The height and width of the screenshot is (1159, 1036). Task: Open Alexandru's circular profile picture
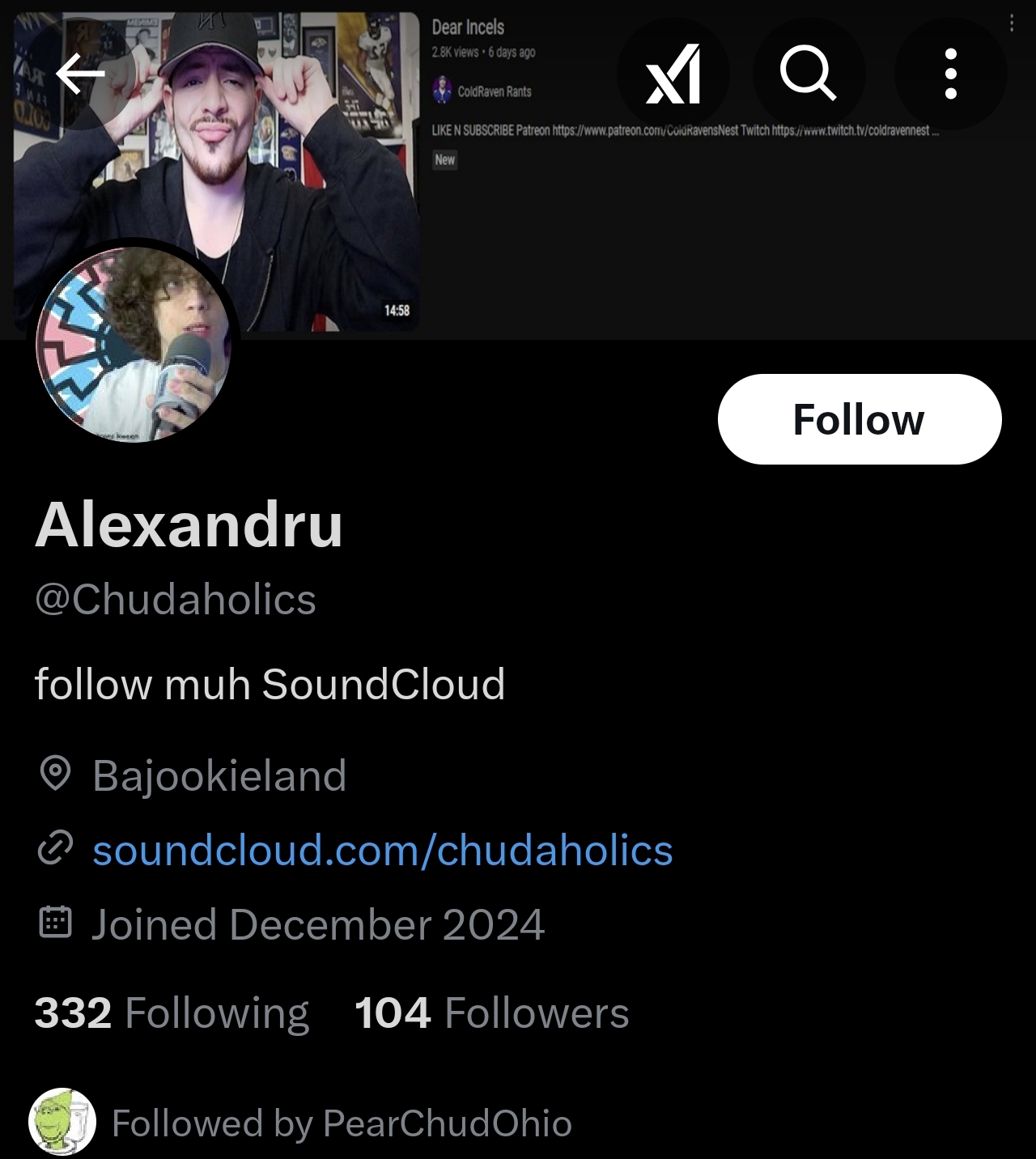click(134, 344)
